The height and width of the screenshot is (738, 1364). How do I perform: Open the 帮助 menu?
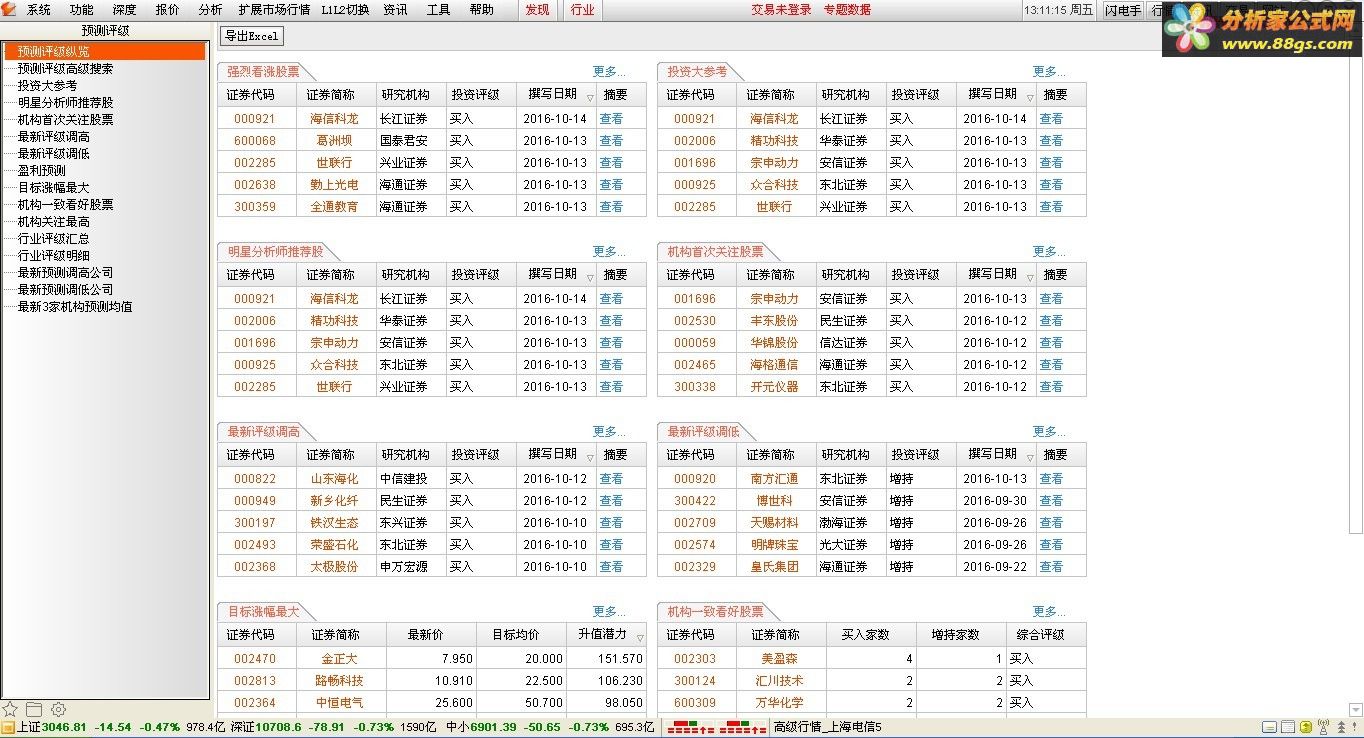click(x=481, y=10)
